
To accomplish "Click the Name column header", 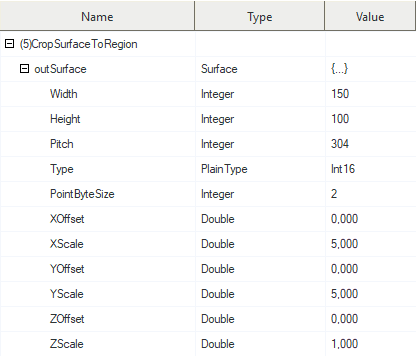I will pyautogui.click(x=97, y=17).
